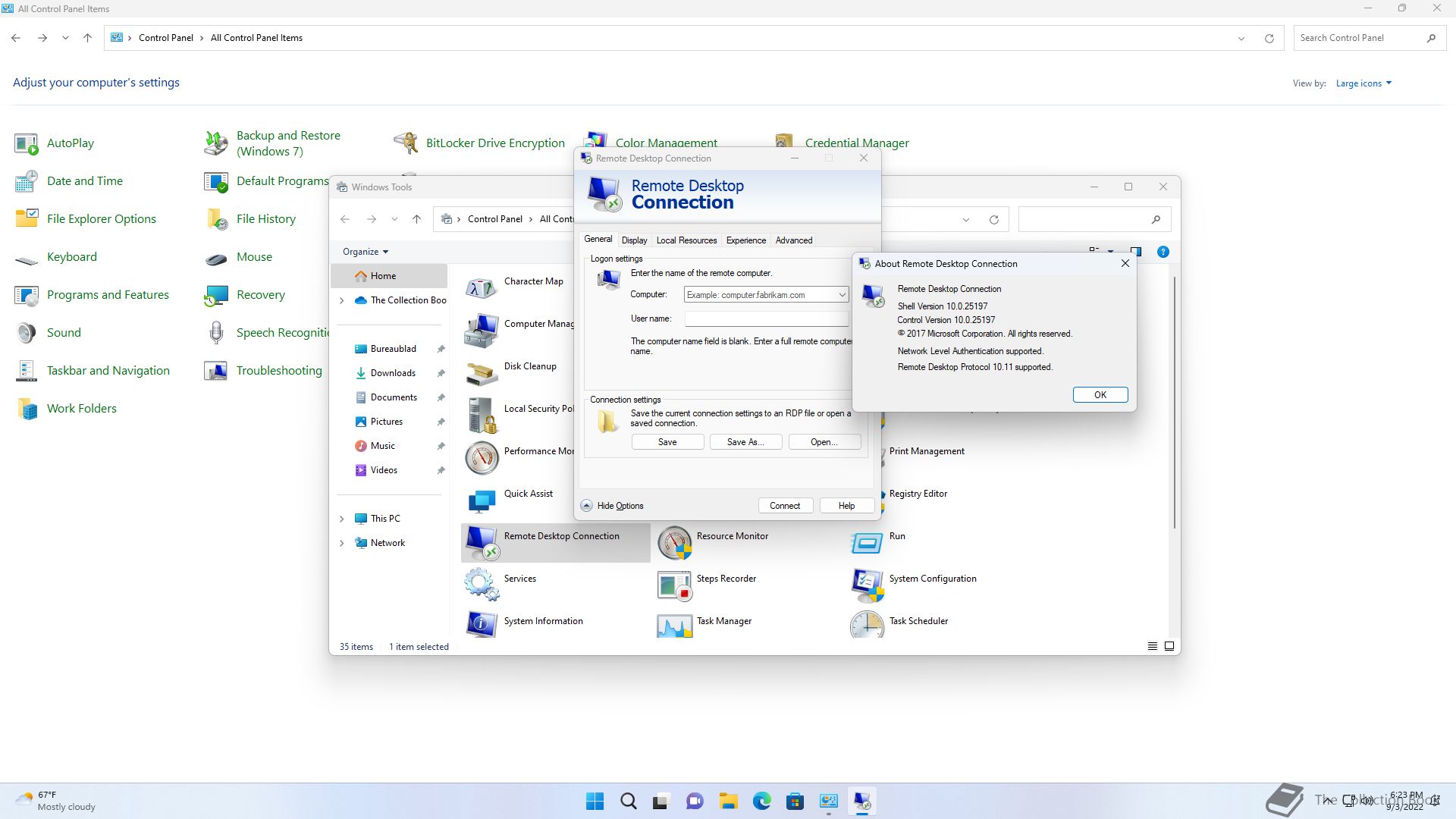Click Search Control Panel box
Viewport: 1456px width, 819px height.
(x=1369, y=38)
